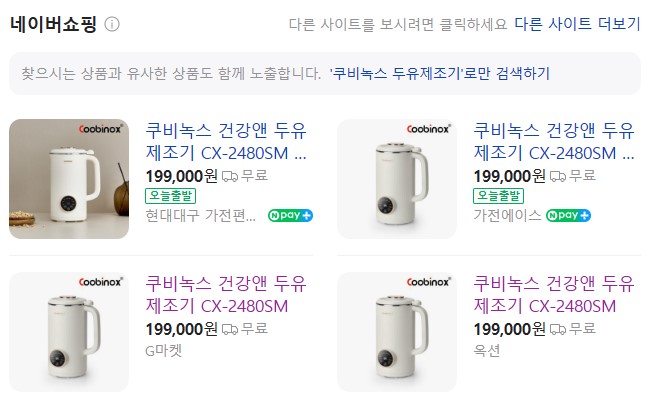Open 현대대구 product title link
Screen dimensions: 657x405
tap(226, 142)
